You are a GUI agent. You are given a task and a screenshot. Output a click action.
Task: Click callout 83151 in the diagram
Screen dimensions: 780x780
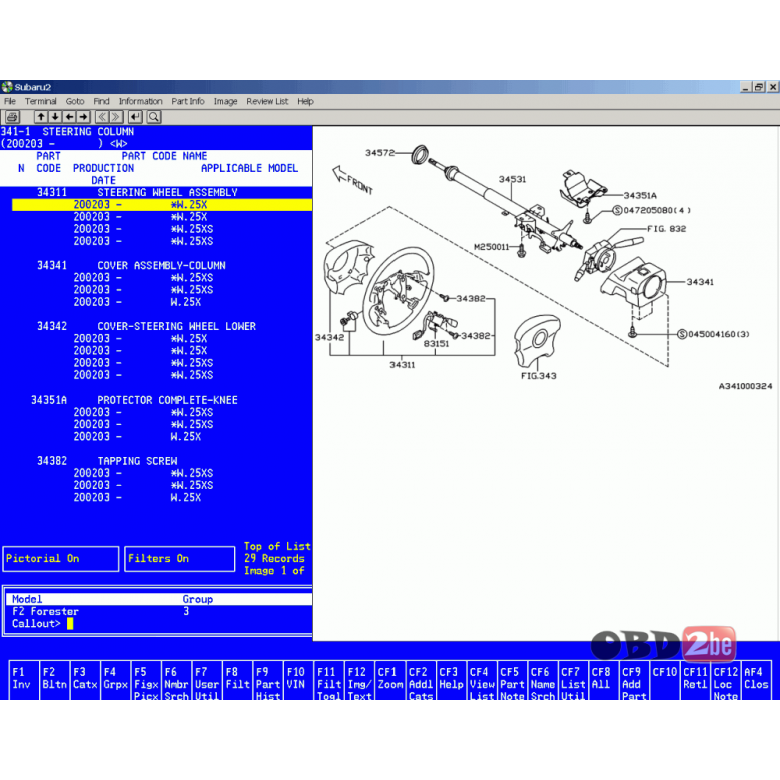click(x=436, y=344)
